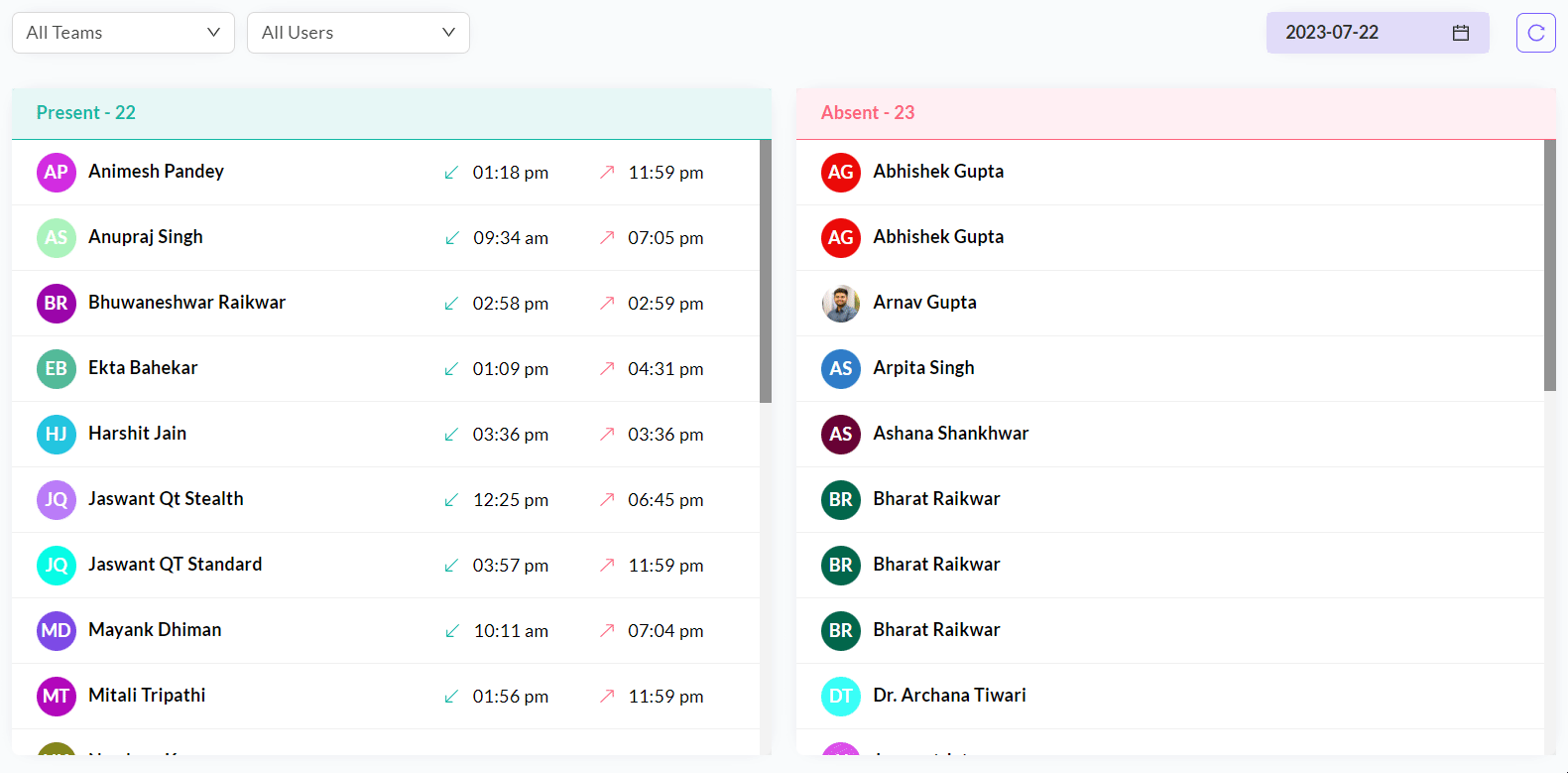The height and width of the screenshot is (773, 1568).
Task: Select Animesh Pandey name
Action: click(156, 171)
